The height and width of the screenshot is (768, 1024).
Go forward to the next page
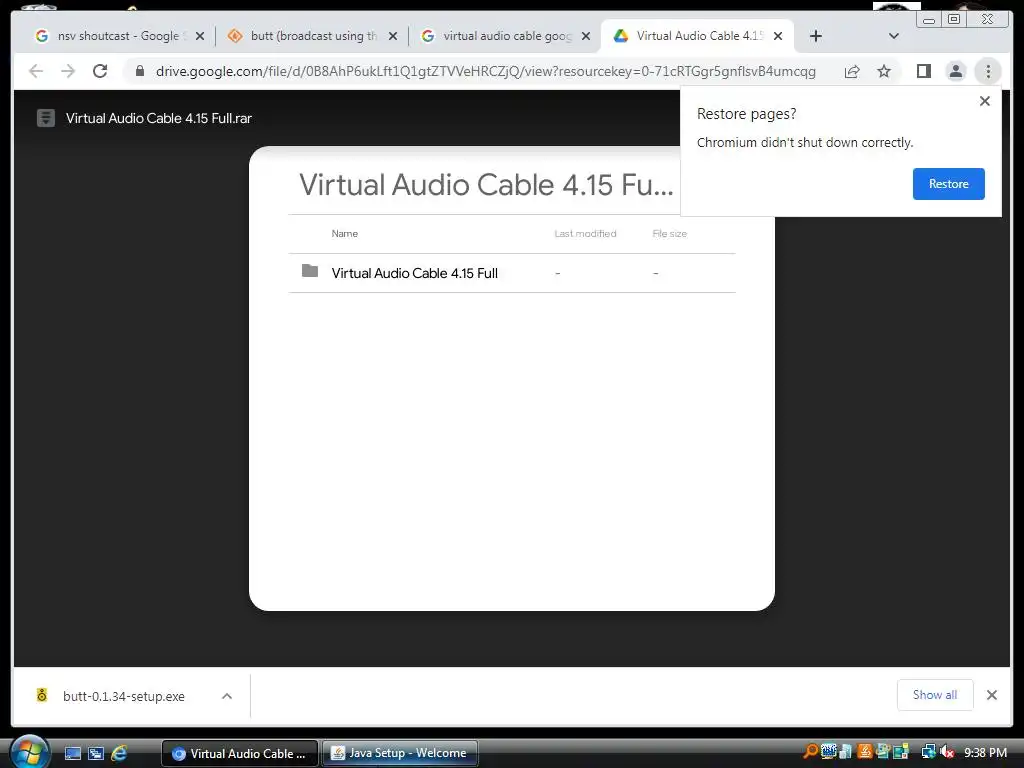[68, 71]
